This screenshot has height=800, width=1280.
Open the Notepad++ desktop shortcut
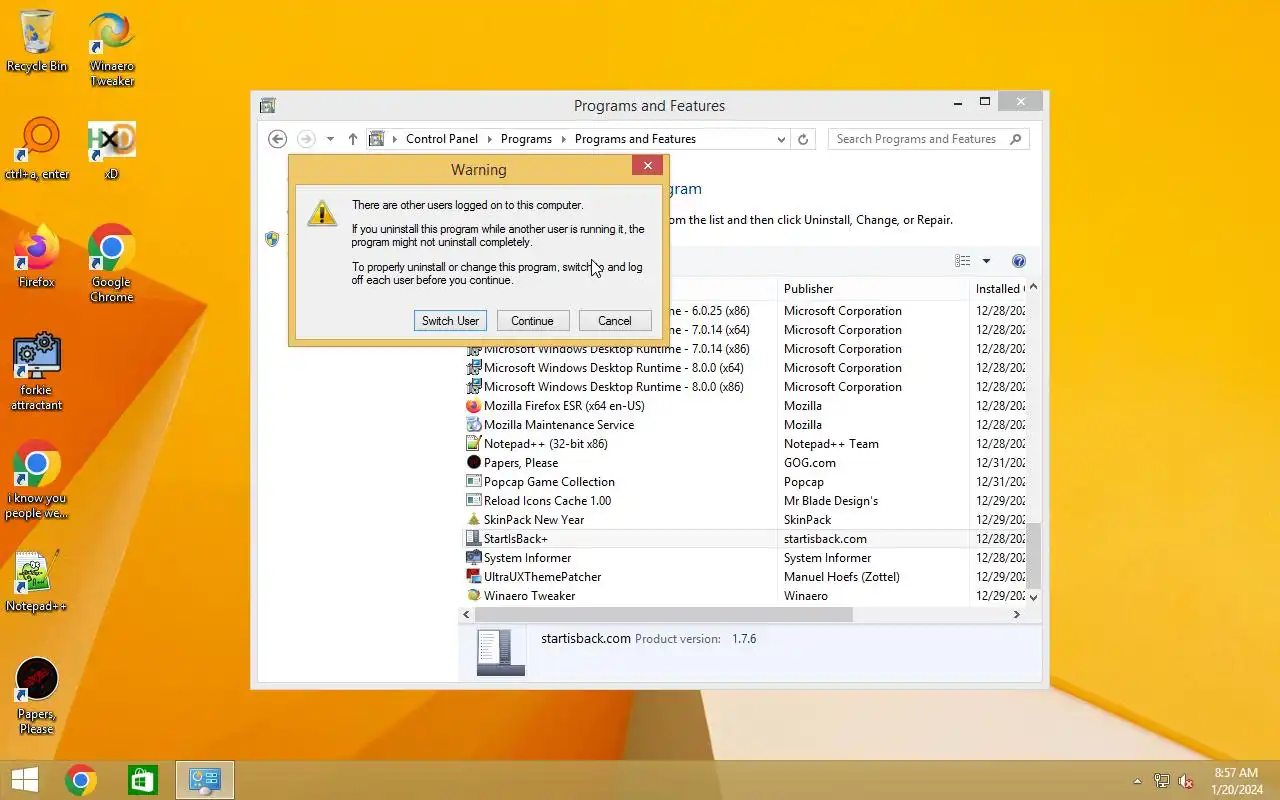[x=37, y=580]
